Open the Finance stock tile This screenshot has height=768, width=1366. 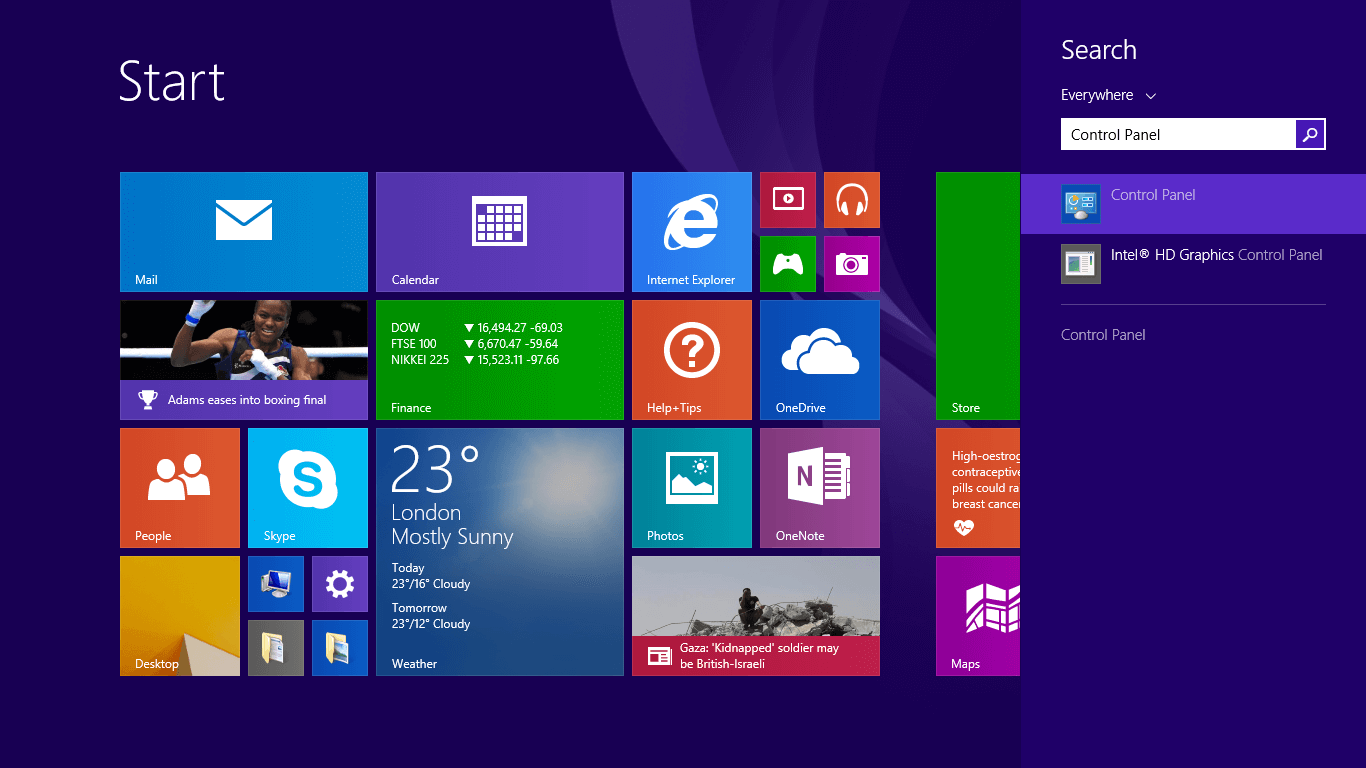500,360
